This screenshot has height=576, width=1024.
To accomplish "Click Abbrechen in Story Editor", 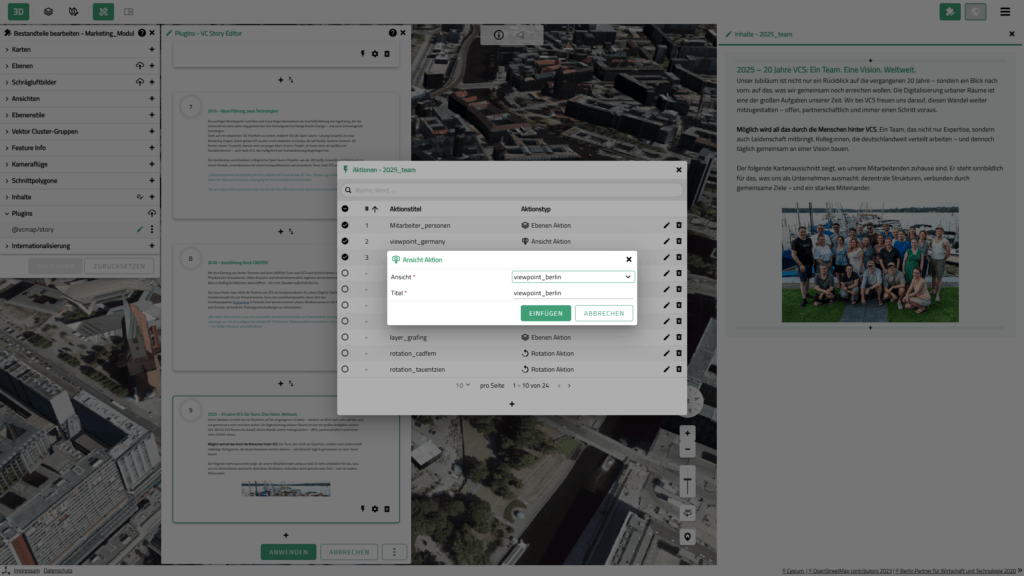I will coord(349,552).
